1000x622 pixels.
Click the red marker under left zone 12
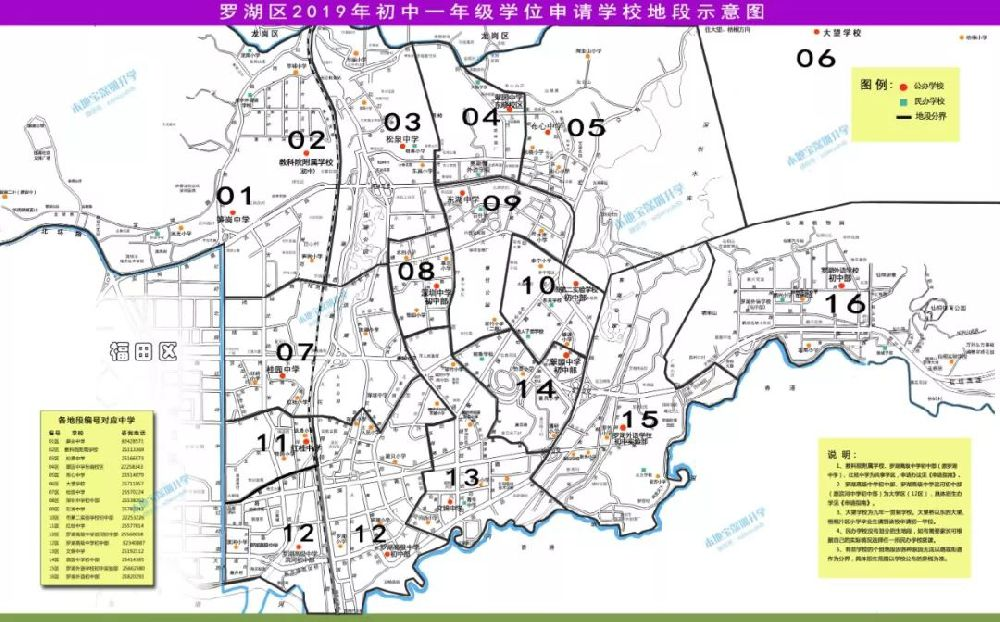point(297,547)
